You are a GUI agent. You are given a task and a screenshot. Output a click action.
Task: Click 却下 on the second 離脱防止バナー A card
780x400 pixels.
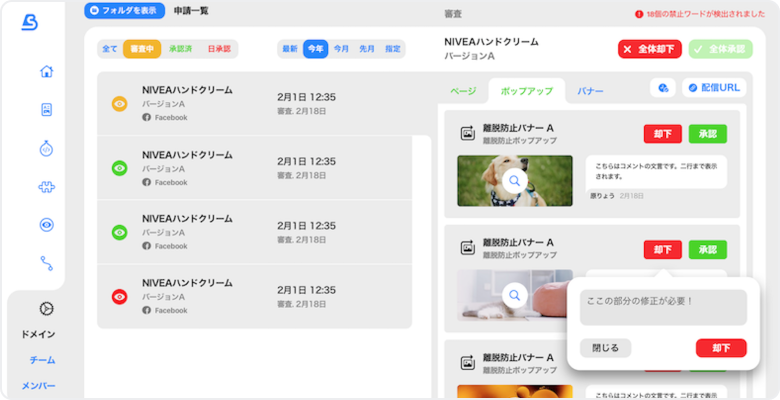(x=663, y=250)
